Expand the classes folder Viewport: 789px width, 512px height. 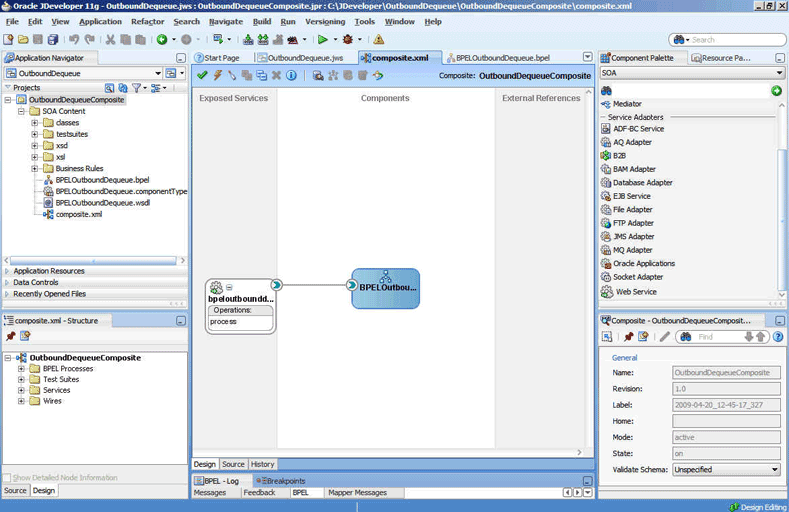coord(35,123)
